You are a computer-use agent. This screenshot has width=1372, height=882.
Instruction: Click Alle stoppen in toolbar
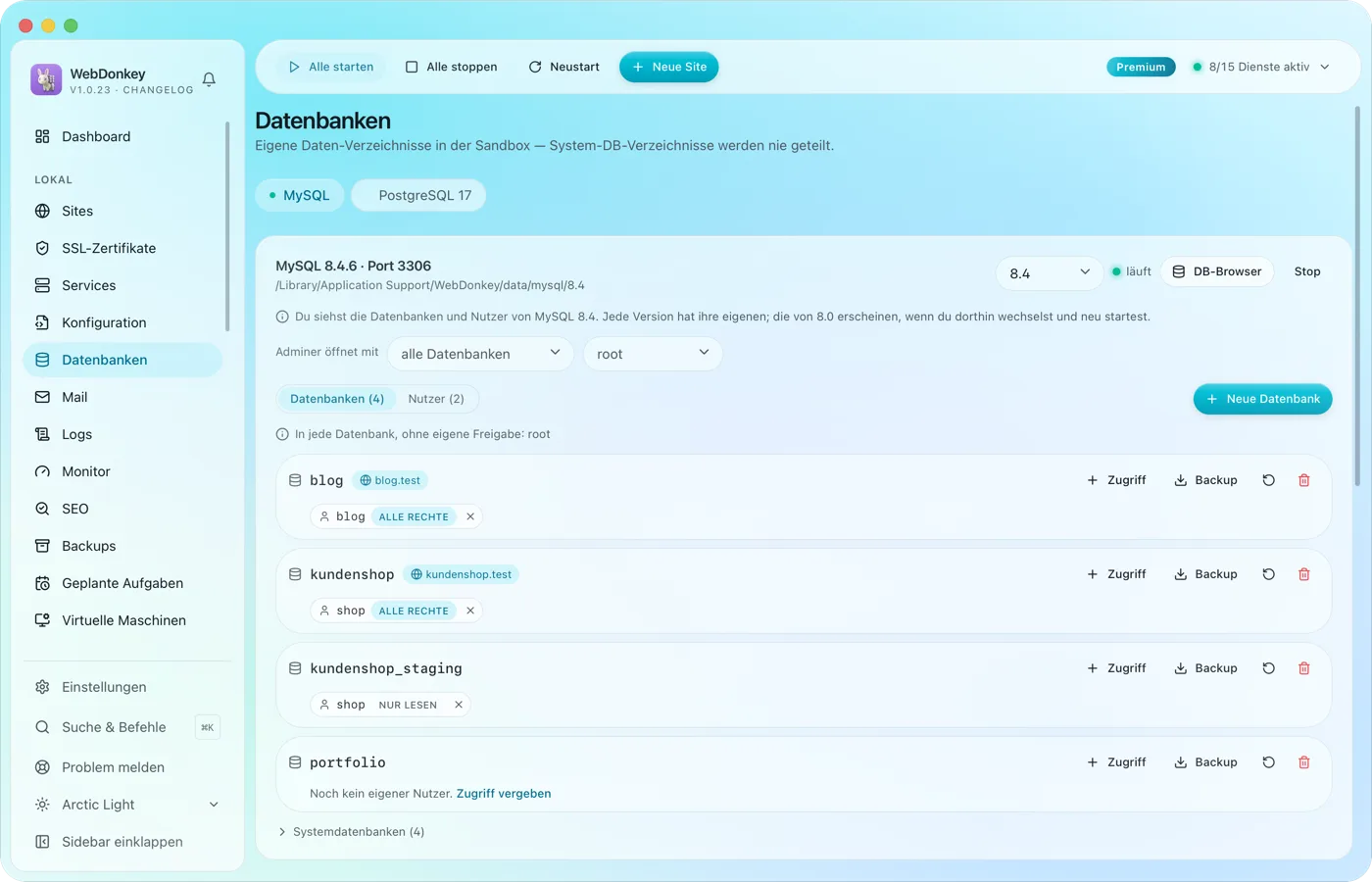click(x=452, y=67)
